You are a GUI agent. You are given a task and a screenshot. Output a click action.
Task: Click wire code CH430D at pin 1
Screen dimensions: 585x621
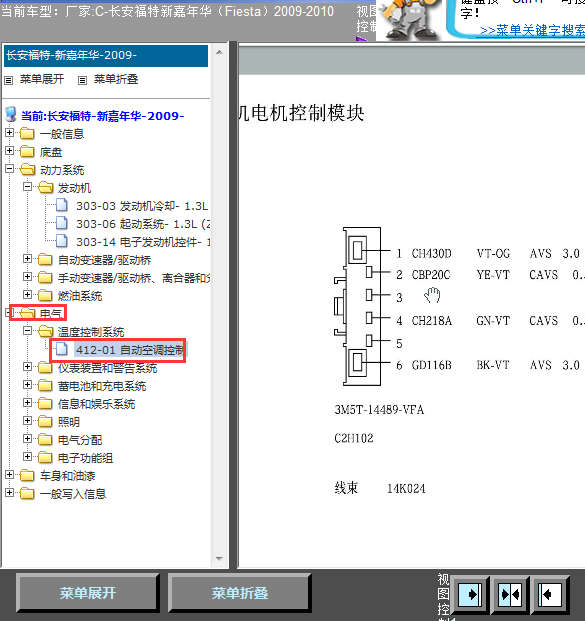(x=431, y=253)
